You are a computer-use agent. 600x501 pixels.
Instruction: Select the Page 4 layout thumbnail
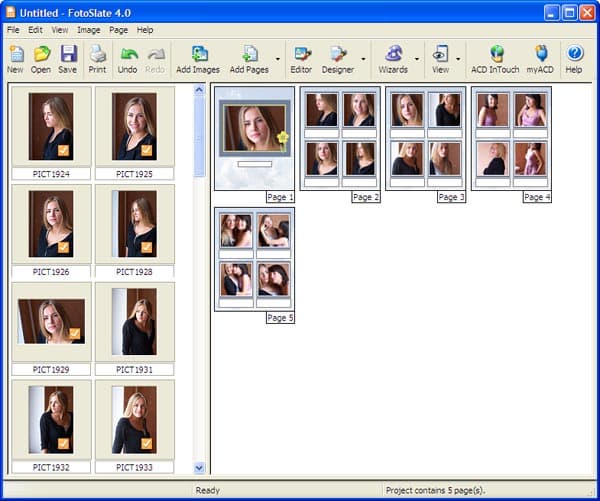511,138
